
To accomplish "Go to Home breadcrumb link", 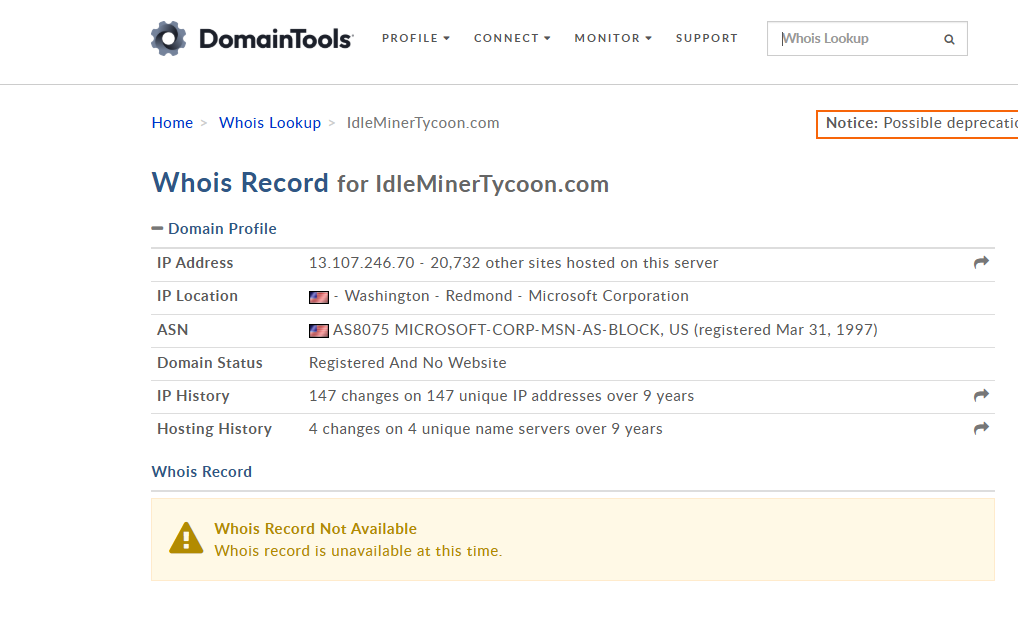I will (x=172, y=123).
